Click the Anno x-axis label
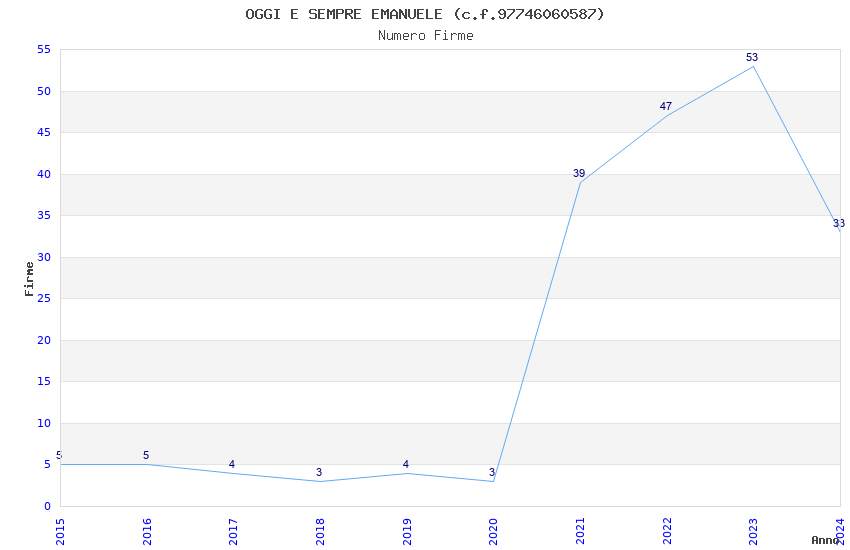This screenshot has height=550, width=850. pos(825,540)
